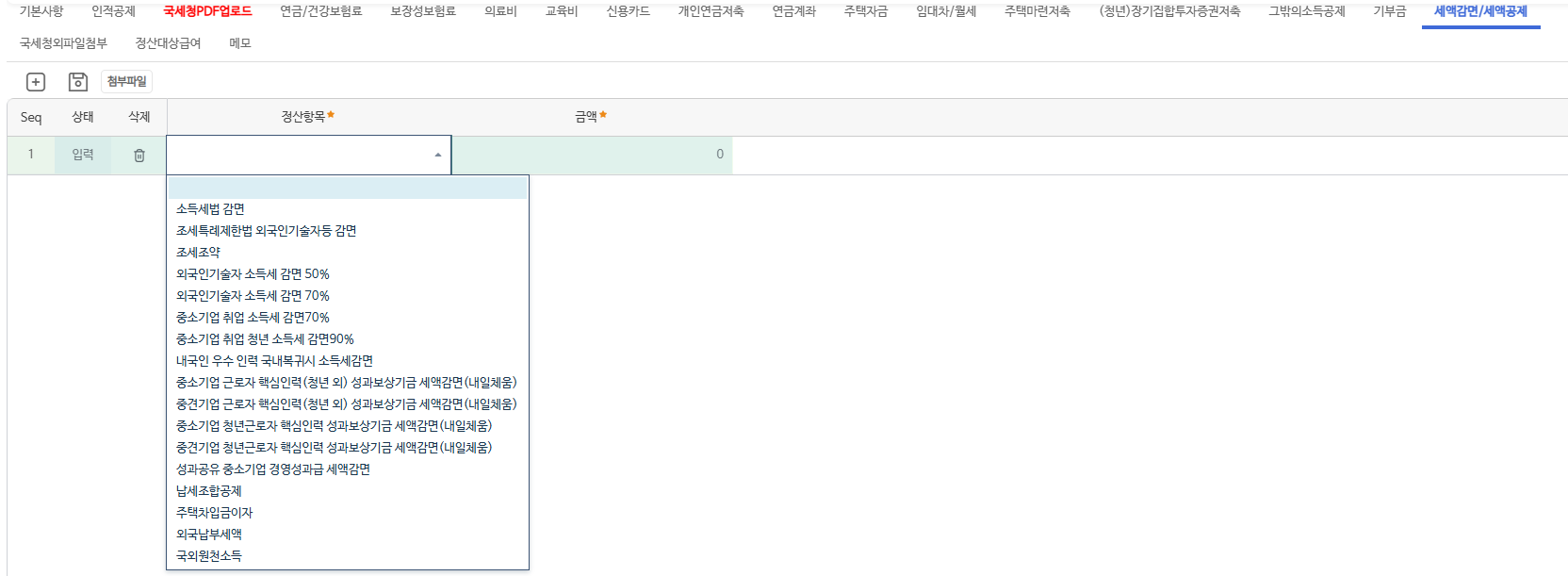Go to the 교육비 tab
The image size is (1568, 576).
point(562,11)
